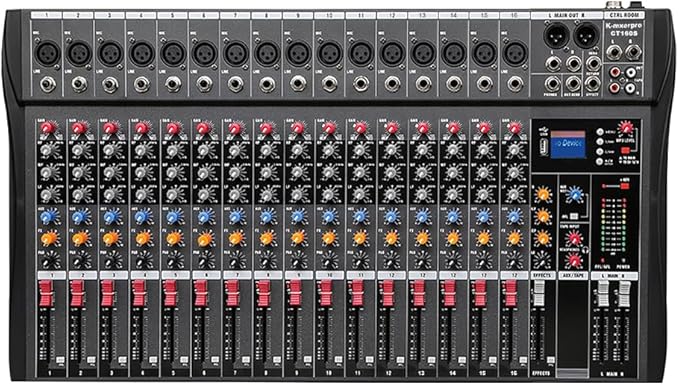679x385 pixels.
Task: Click the channel 3 red fader
Action: click(107, 293)
